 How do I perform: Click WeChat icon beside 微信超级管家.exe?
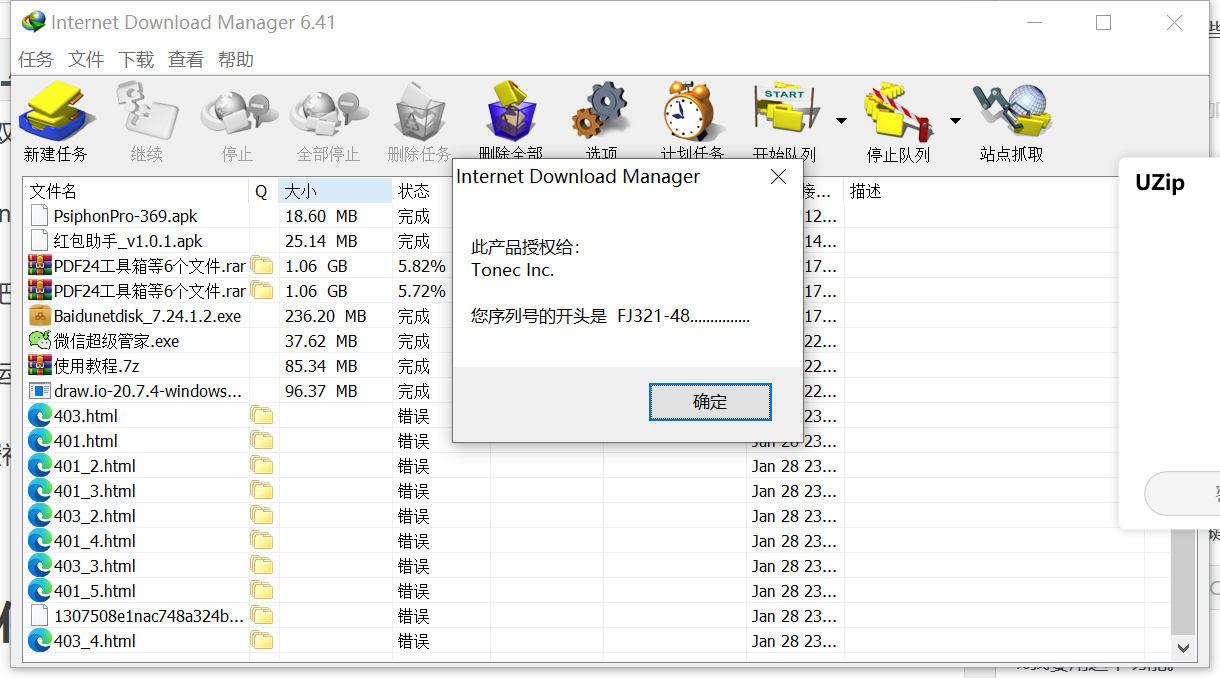pyautogui.click(x=40, y=341)
